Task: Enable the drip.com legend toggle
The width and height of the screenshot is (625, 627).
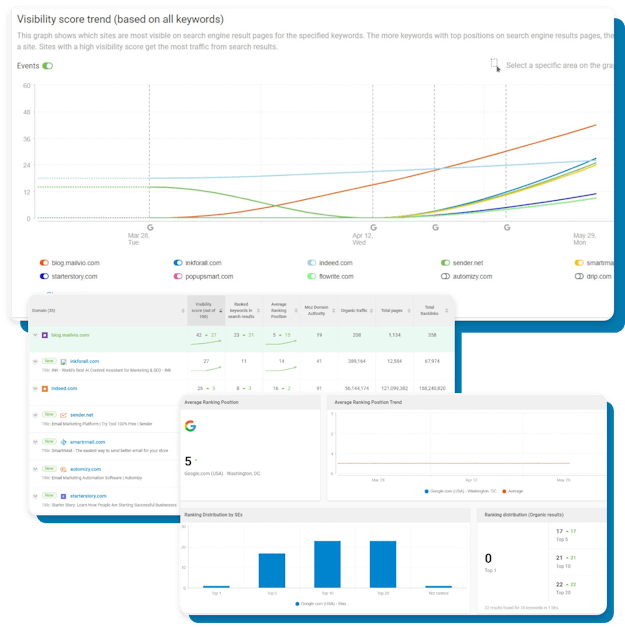Action: pos(579,275)
